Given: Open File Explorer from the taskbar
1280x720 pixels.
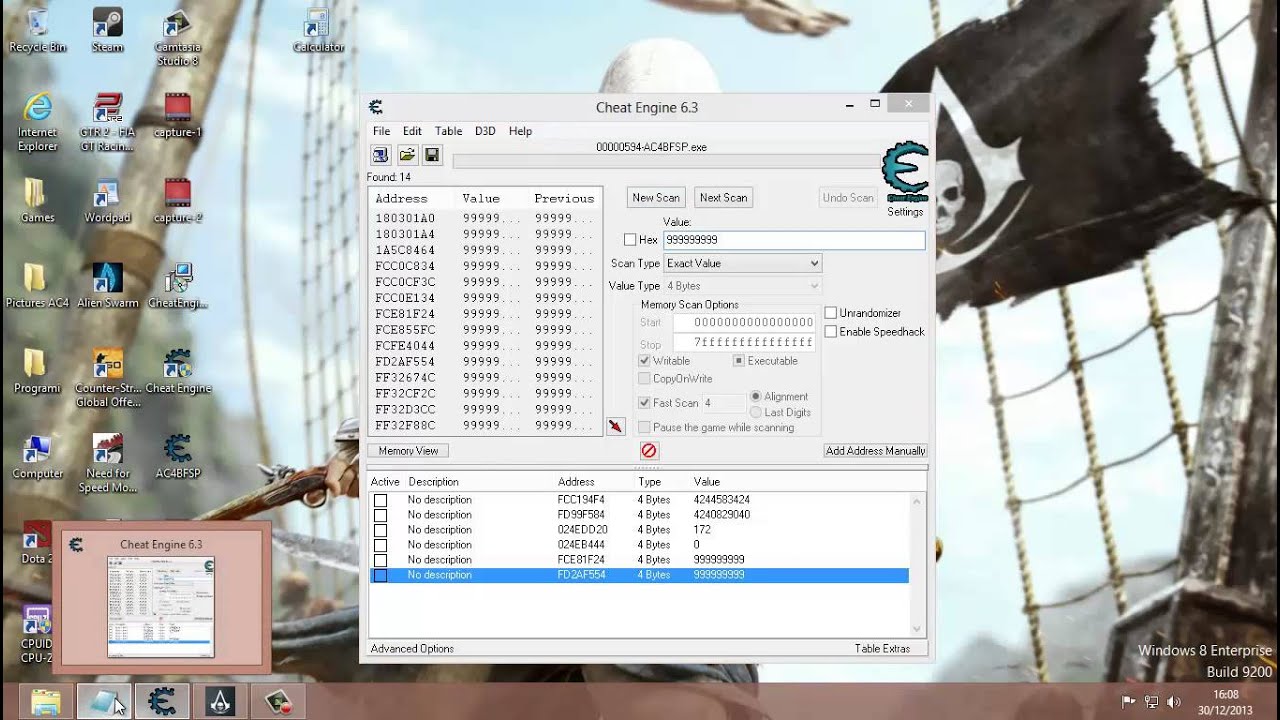Looking at the screenshot, I should tap(46, 701).
